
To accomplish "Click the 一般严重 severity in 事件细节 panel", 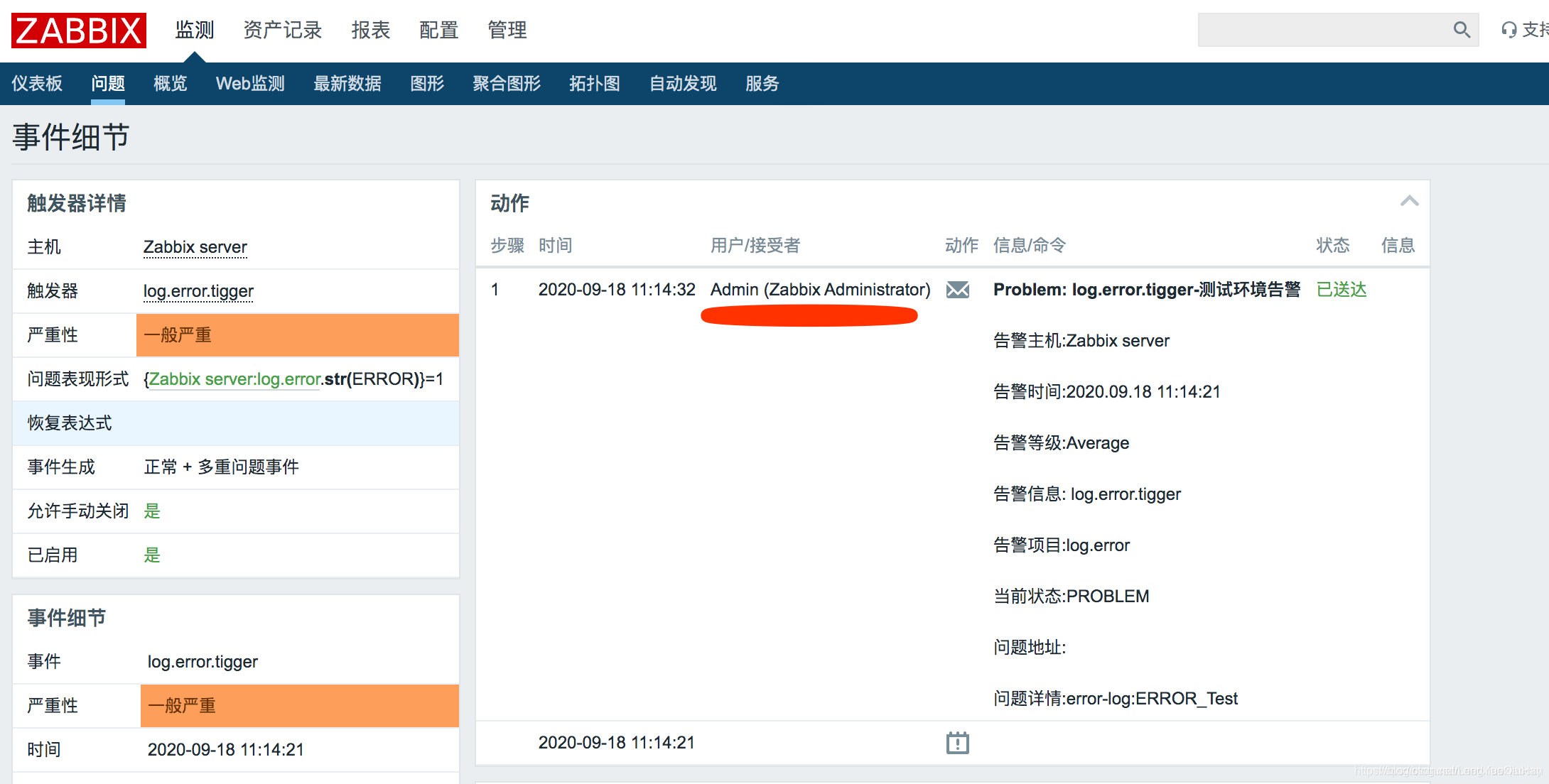I will click(300, 706).
